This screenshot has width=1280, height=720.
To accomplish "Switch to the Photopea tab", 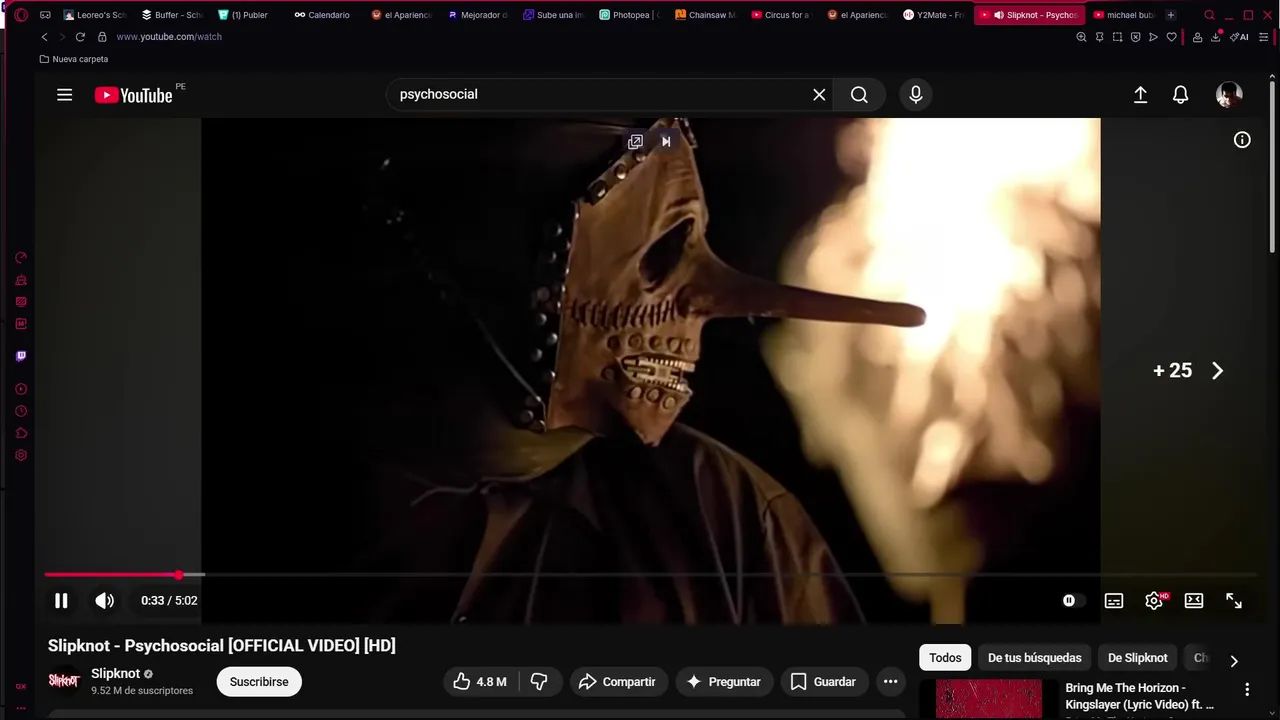I will coord(629,15).
